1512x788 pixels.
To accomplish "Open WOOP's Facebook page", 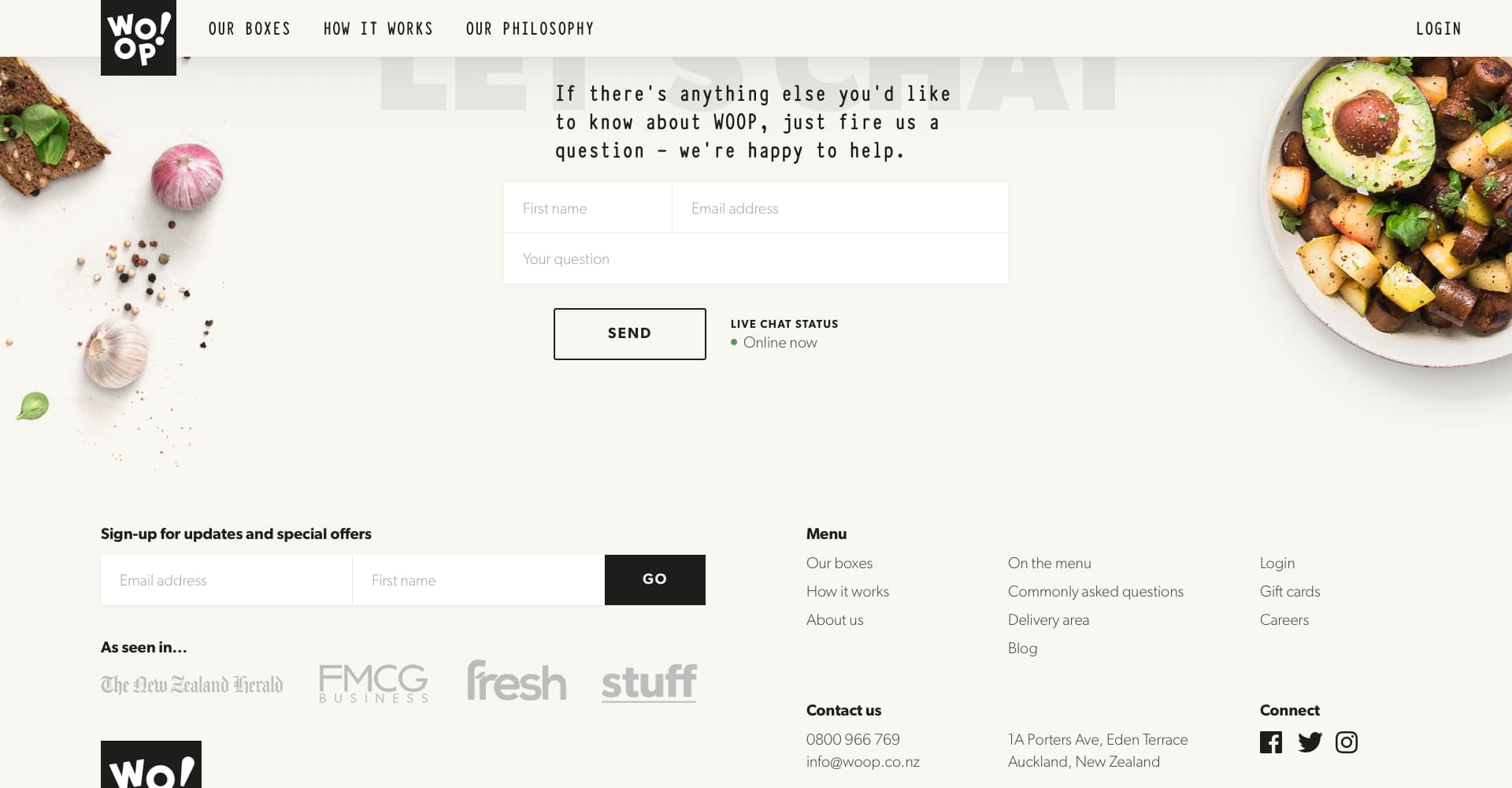I will point(1271,742).
